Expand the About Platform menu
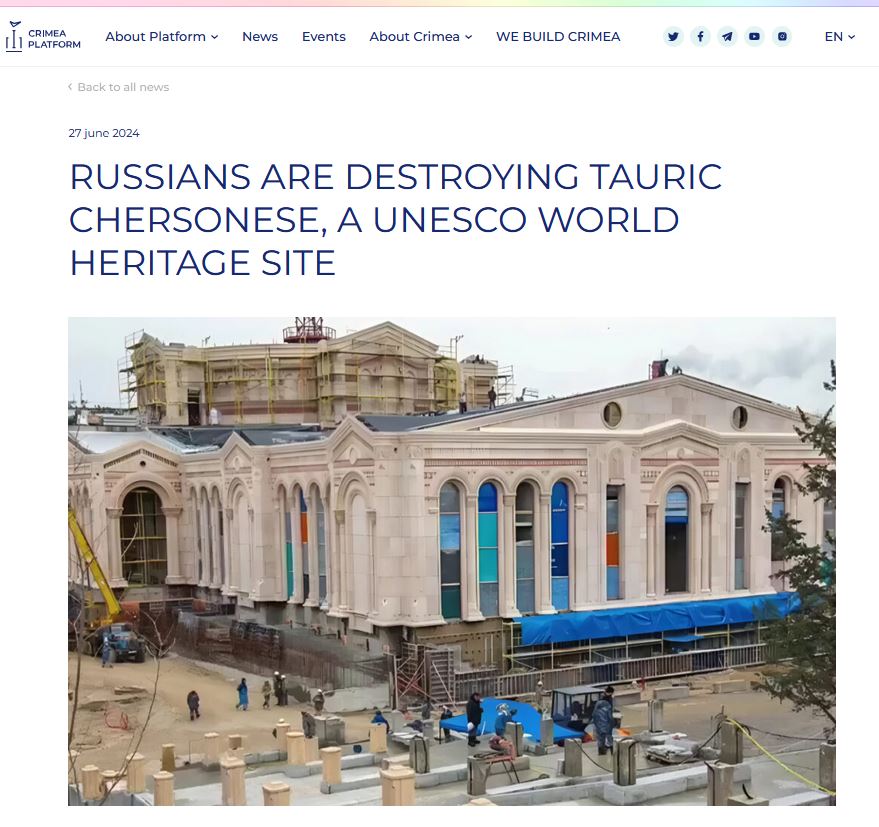The height and width of the screenshot is (827, 879). 161,37
